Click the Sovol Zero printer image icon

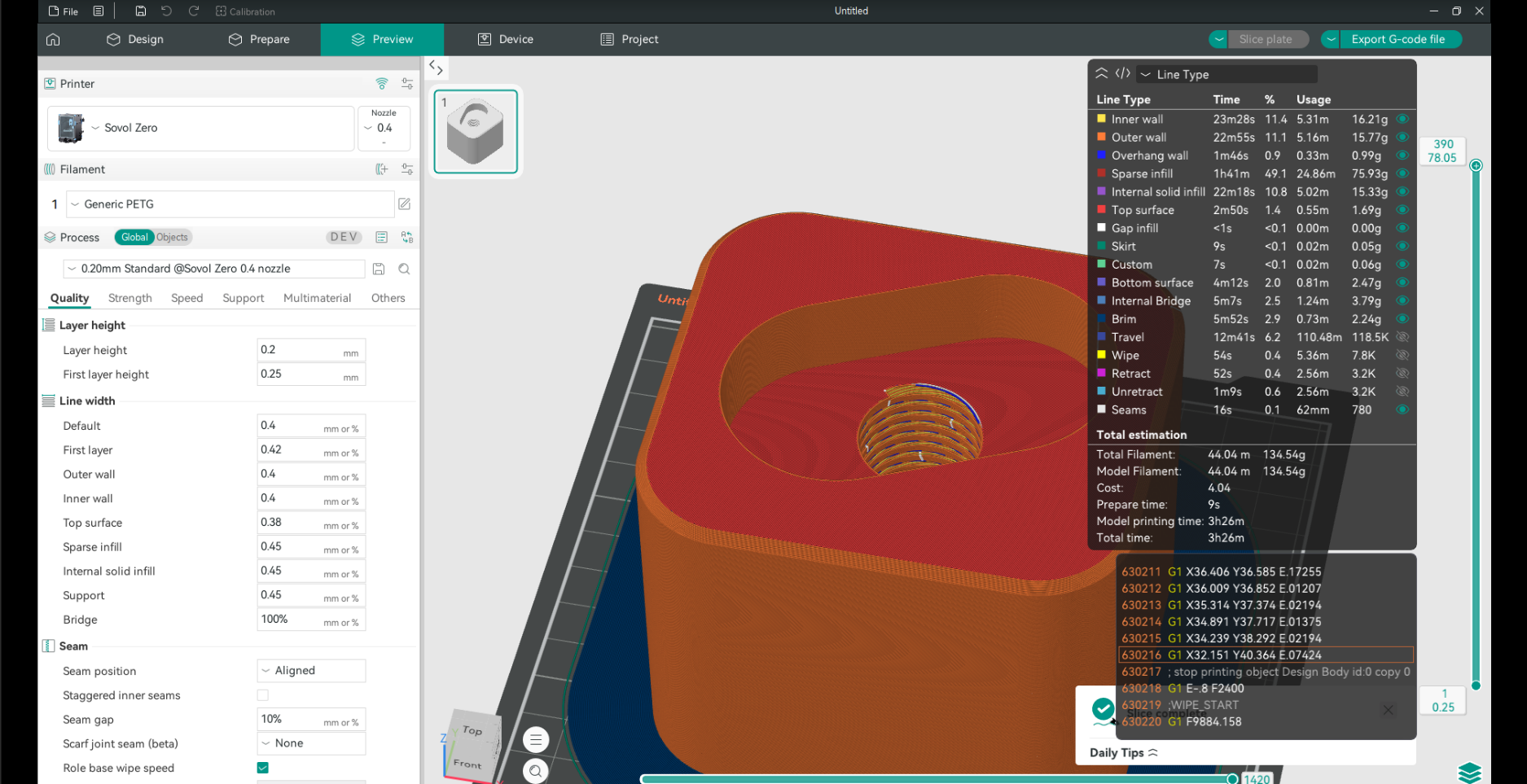(x=71, y=128)
